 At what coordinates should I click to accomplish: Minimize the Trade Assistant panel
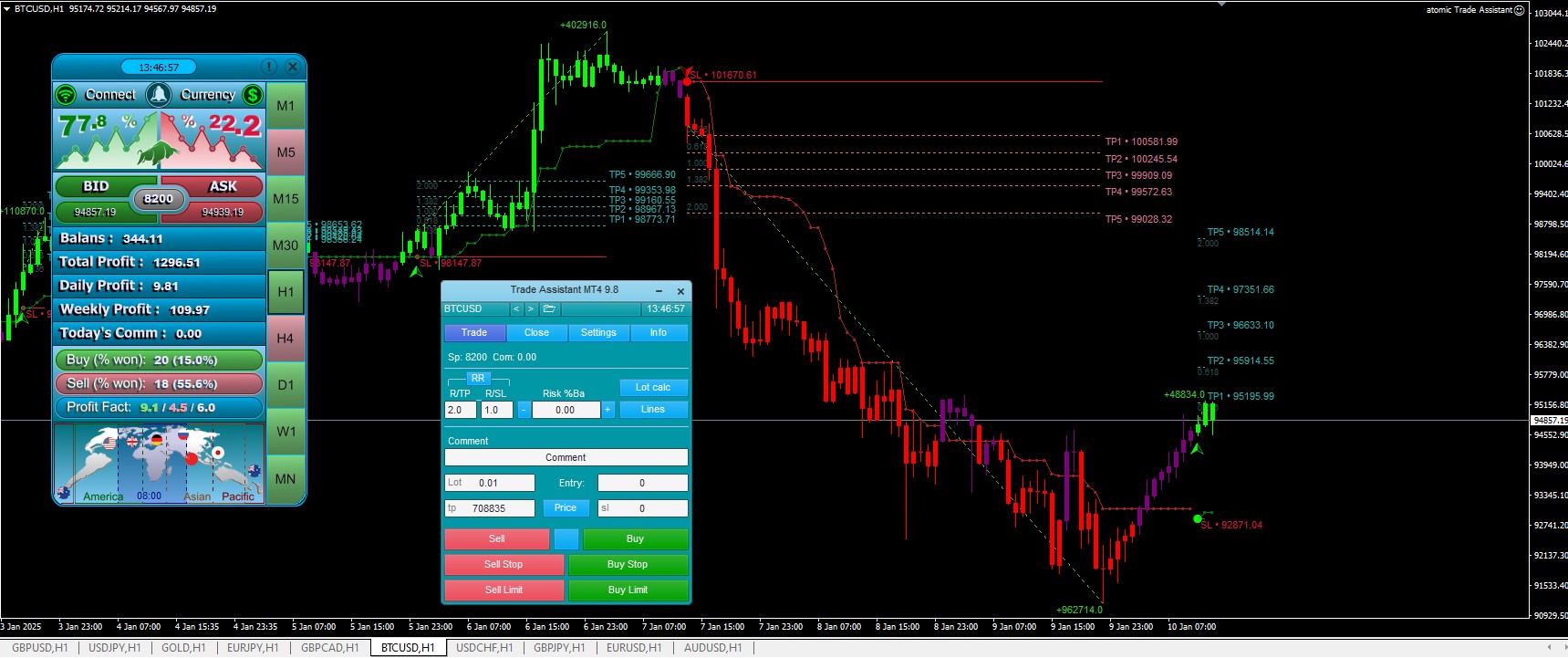(x=659, y=291)
